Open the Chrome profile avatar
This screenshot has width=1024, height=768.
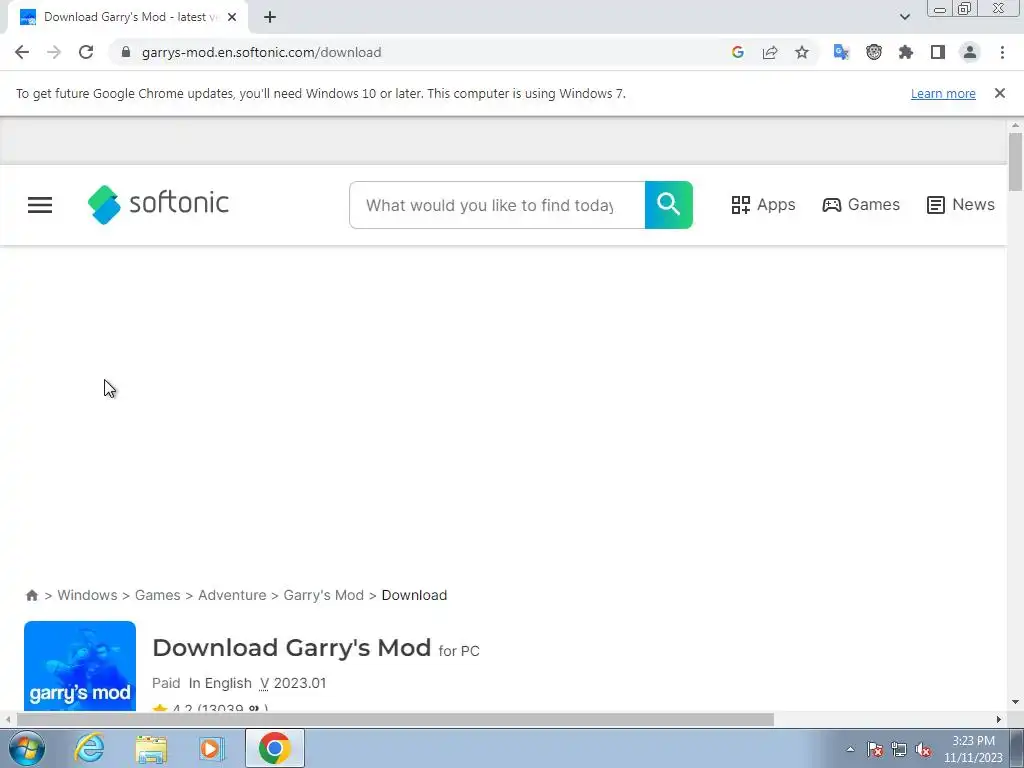pos(970,52)
